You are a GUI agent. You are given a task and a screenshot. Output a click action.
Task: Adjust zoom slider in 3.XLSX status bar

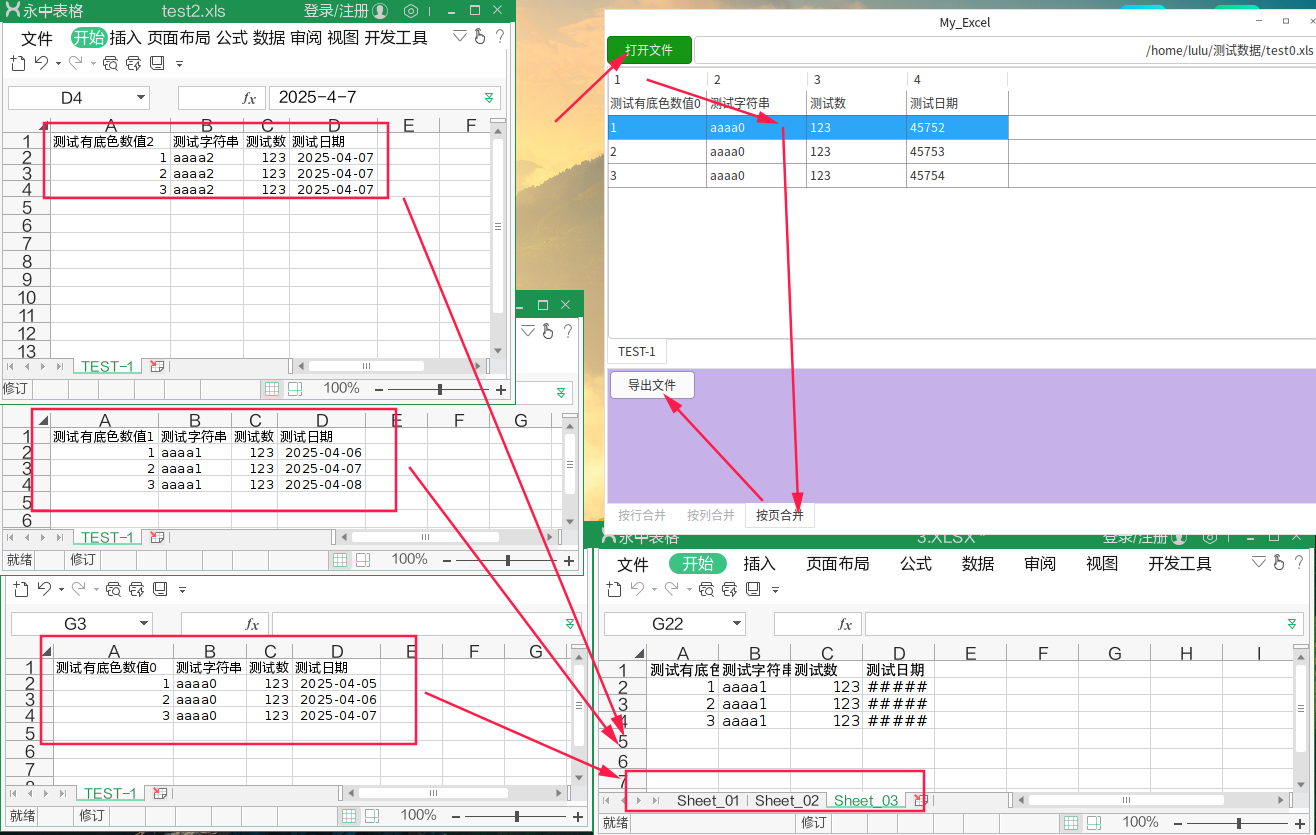coord(1239,823)
